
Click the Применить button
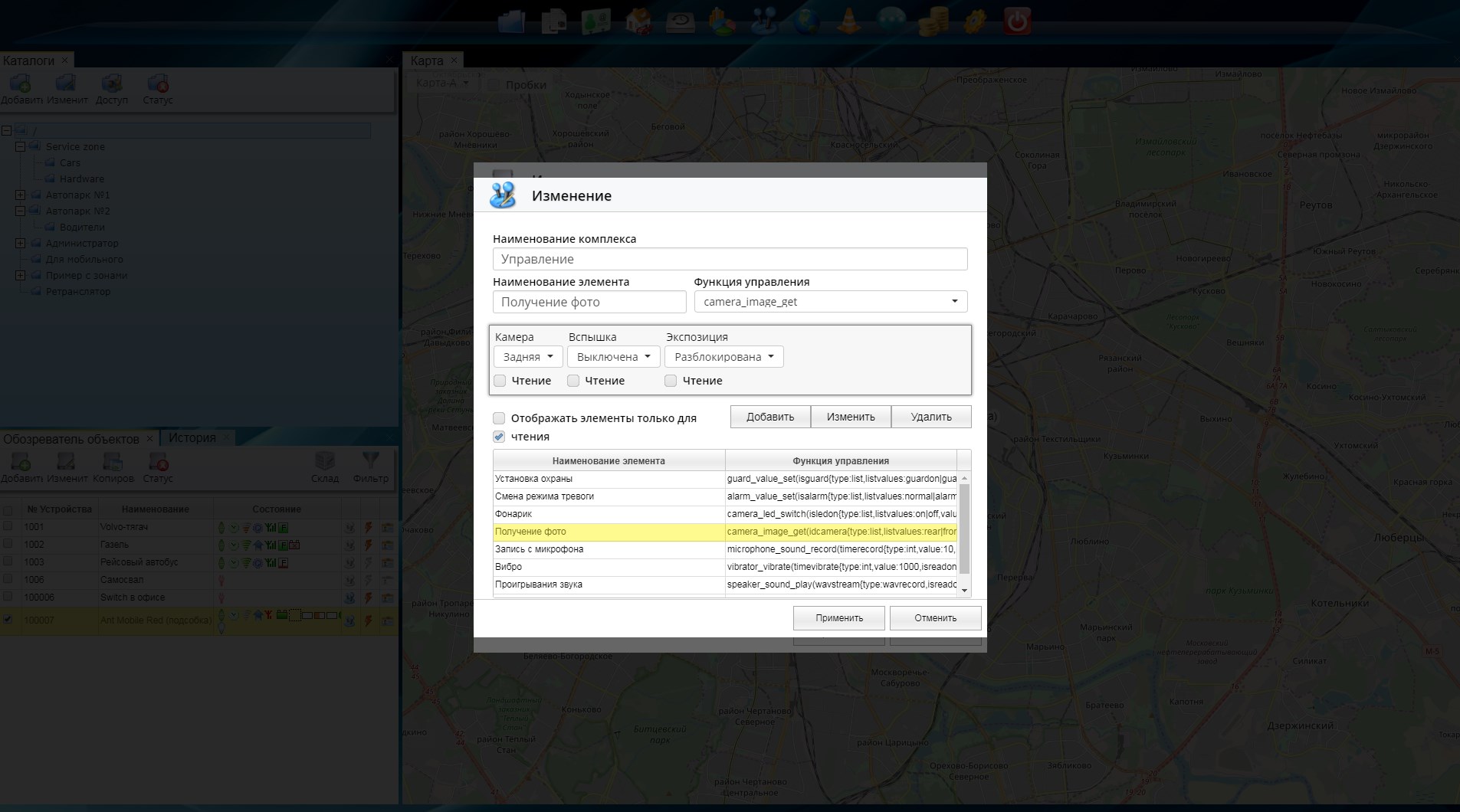click(838, 618)
